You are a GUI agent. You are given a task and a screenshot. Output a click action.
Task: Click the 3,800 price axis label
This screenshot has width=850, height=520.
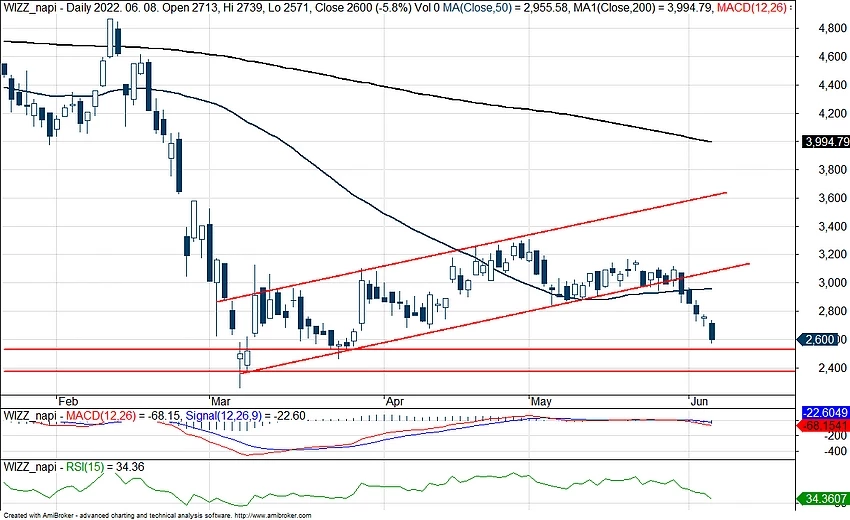pos(832,170)
